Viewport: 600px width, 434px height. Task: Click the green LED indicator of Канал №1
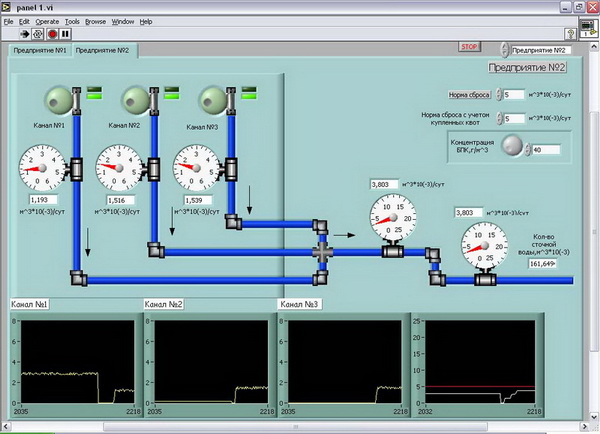click(95, 96)
